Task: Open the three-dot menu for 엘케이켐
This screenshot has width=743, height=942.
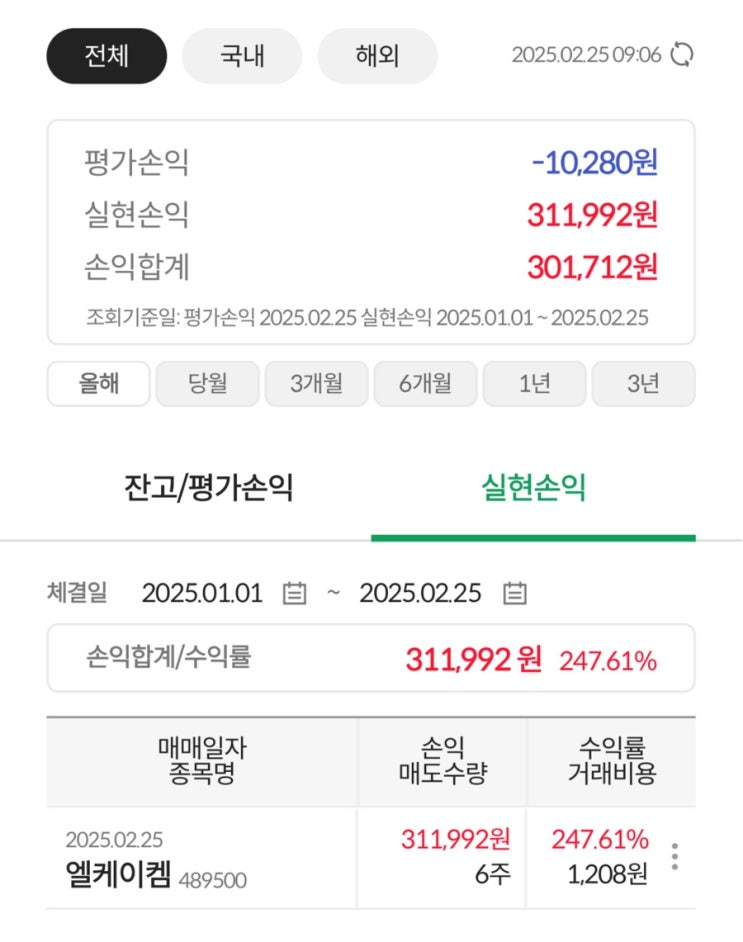Action: coord(675,857)
